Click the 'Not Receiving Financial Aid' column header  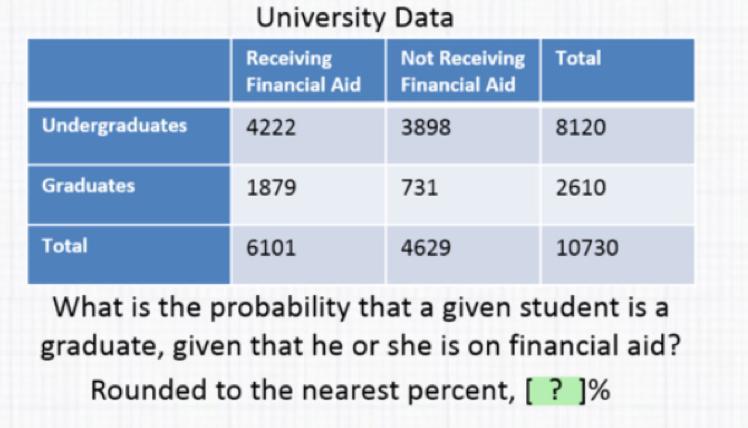461,71
